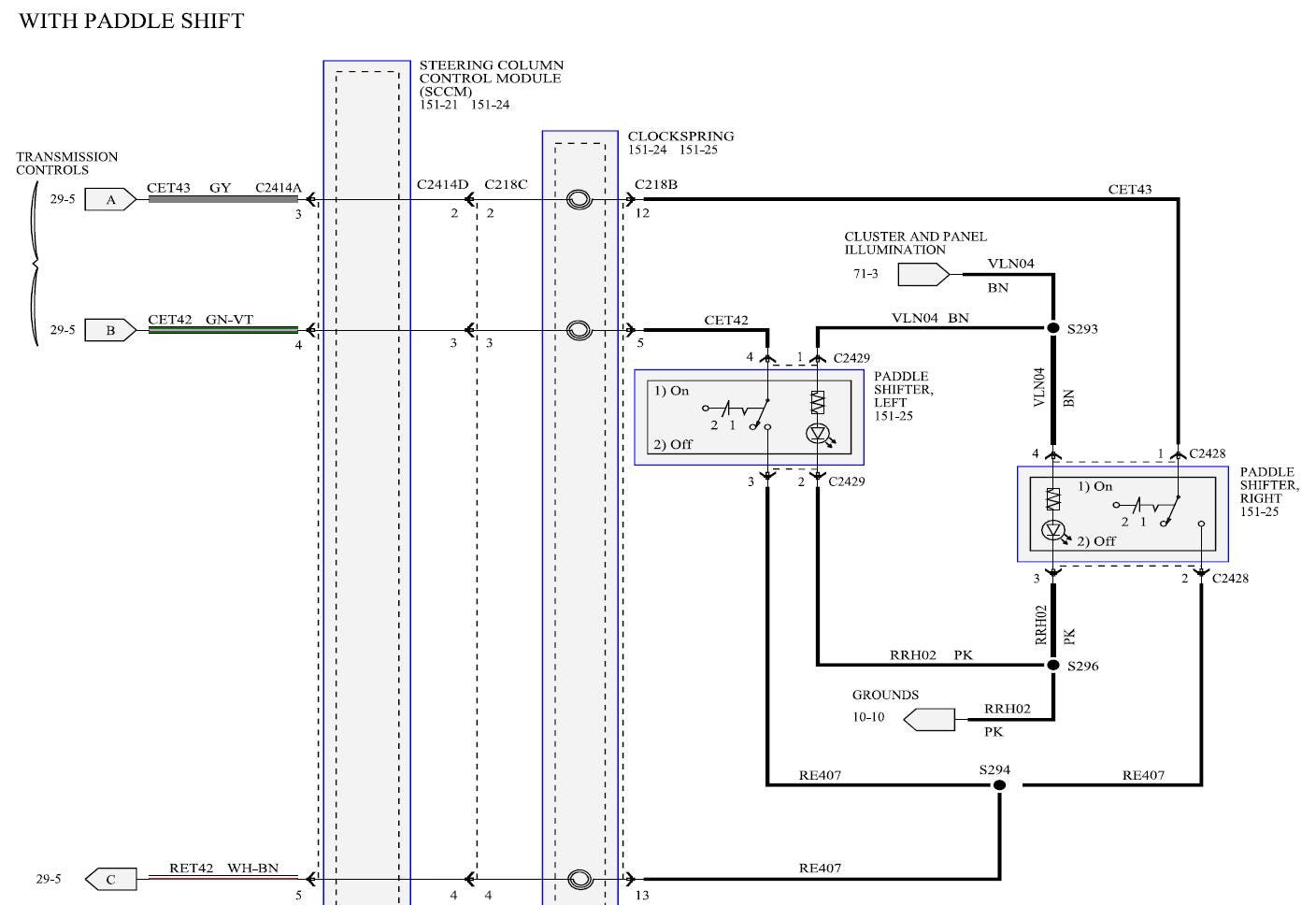
Task: Select the S296 splice dot
Action: click(x=1053, y=665)
